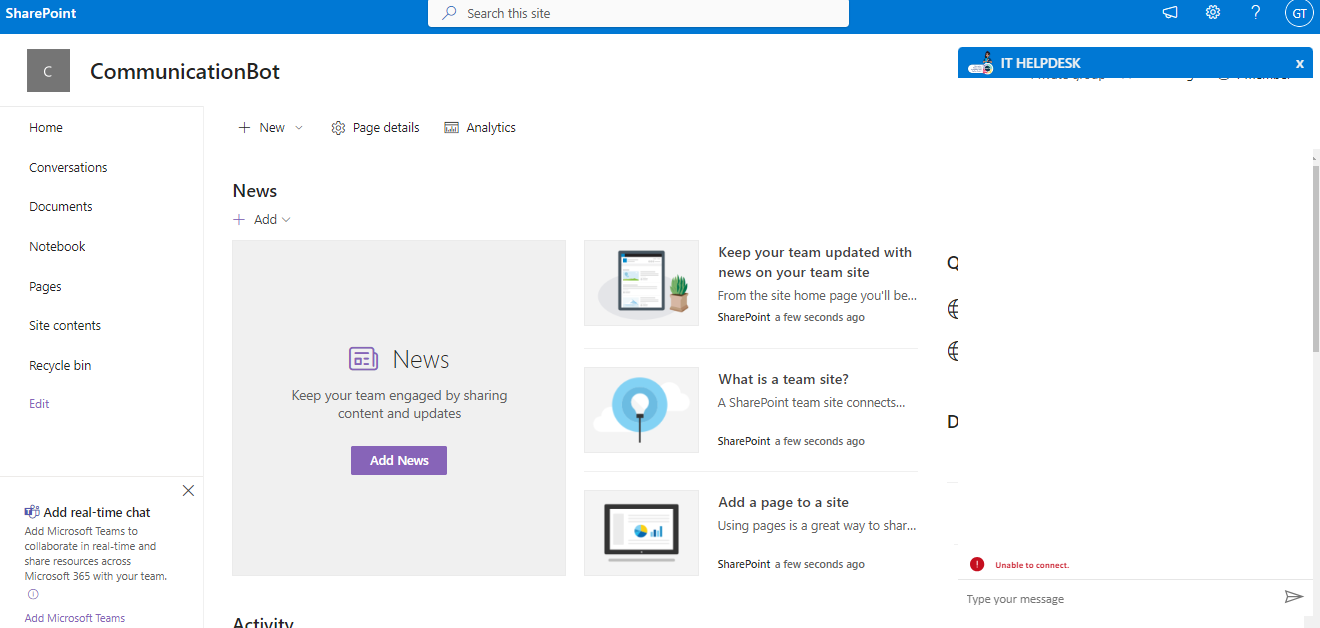The width and height of the screenshot is (1320, 628).
Task: Open the megaphone notifications icon
Action: [x=1170, y=13]
